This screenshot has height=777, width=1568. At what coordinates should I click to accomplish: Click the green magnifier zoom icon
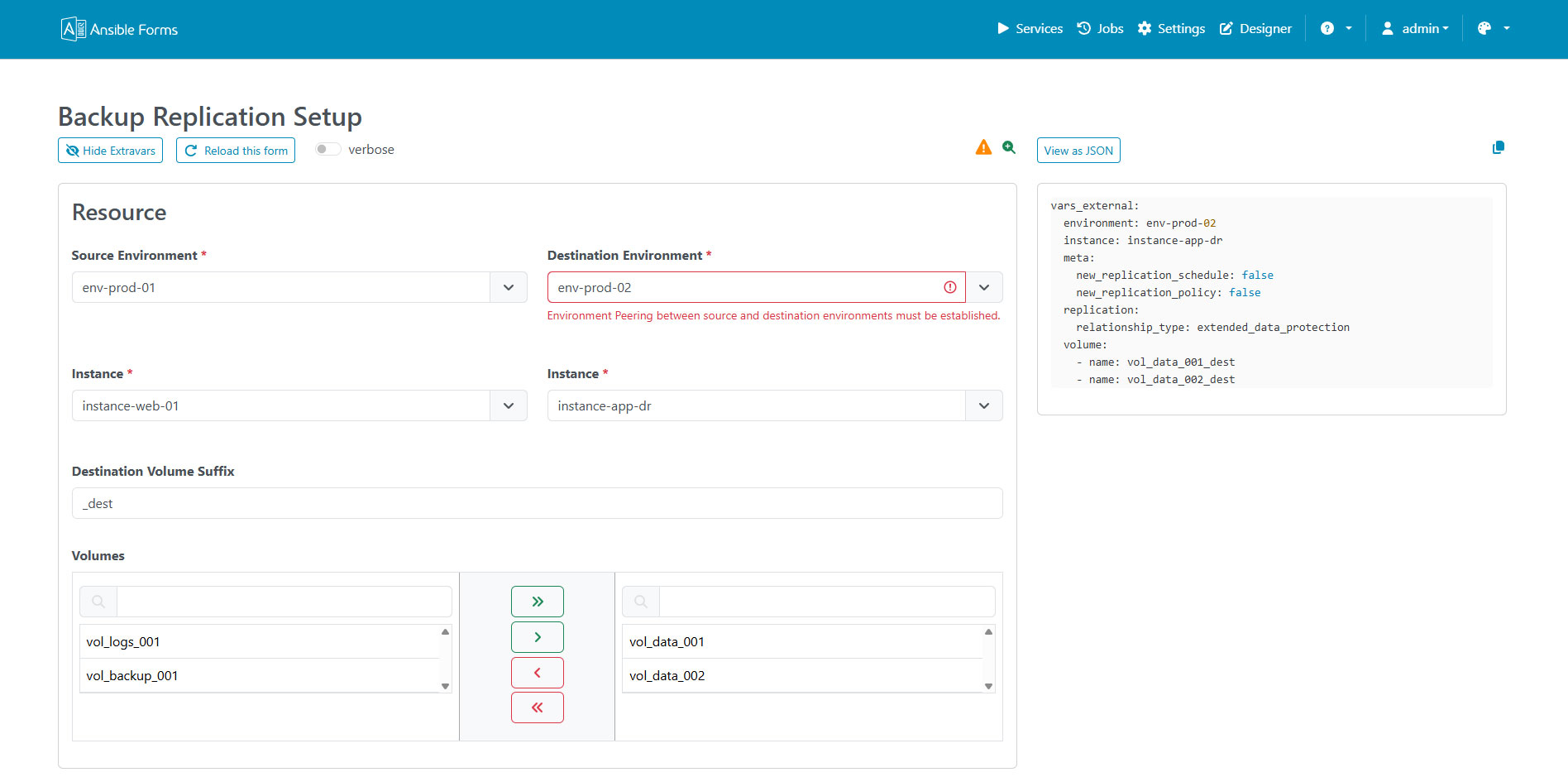coord(1009,147)
